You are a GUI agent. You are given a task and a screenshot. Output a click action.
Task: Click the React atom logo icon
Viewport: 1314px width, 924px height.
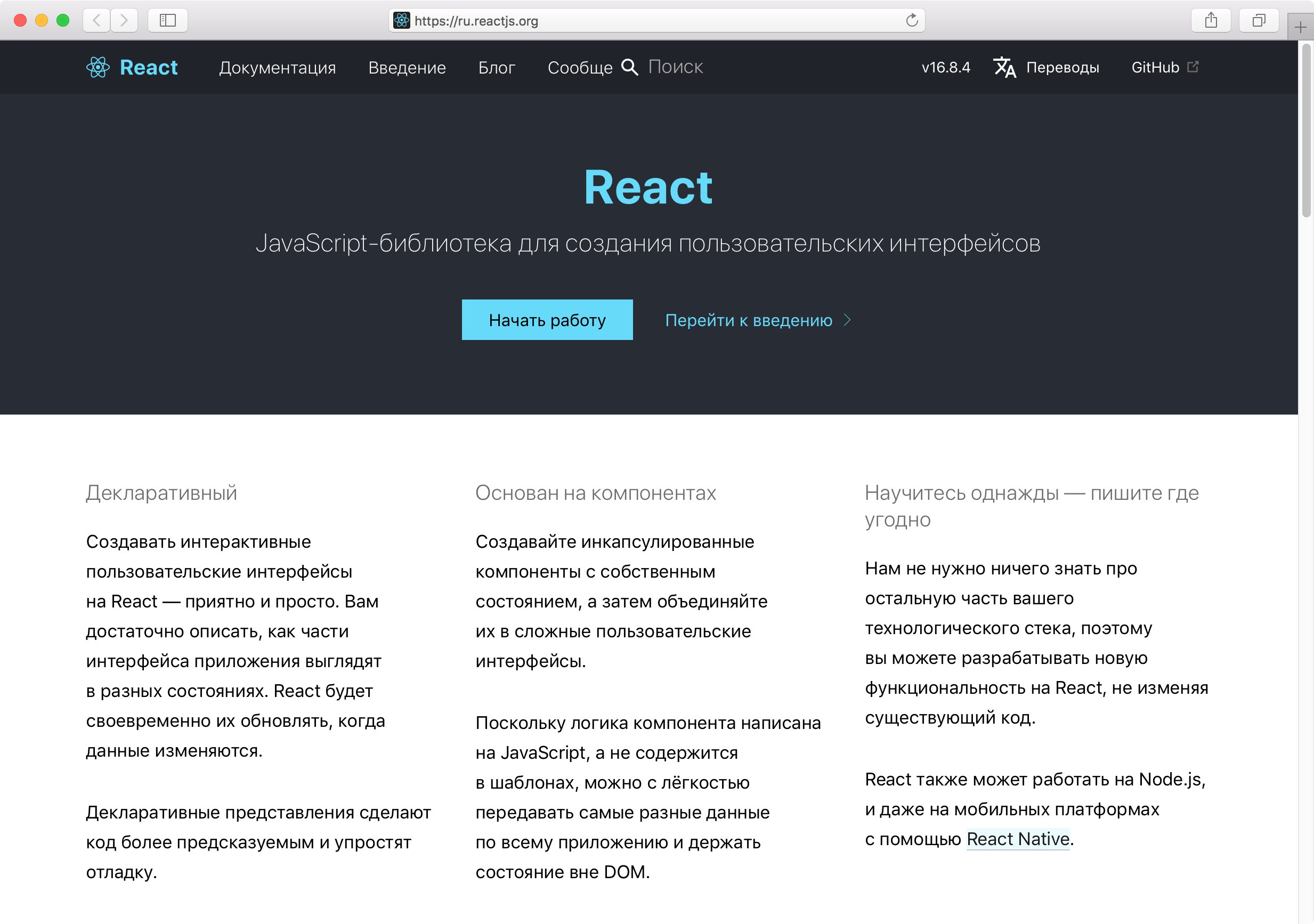point(98,68)
